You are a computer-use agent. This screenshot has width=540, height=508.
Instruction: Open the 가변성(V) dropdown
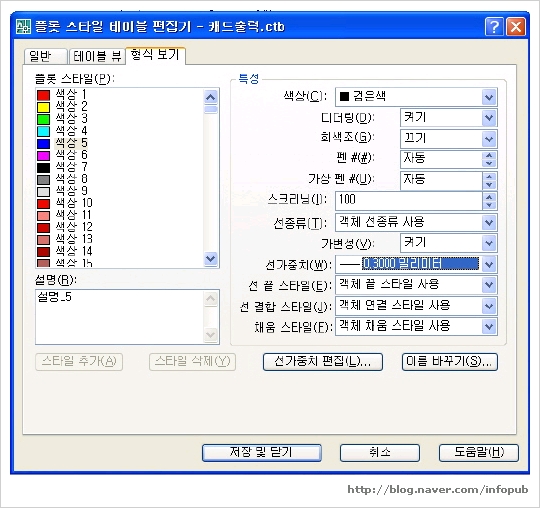coord(489,243)
